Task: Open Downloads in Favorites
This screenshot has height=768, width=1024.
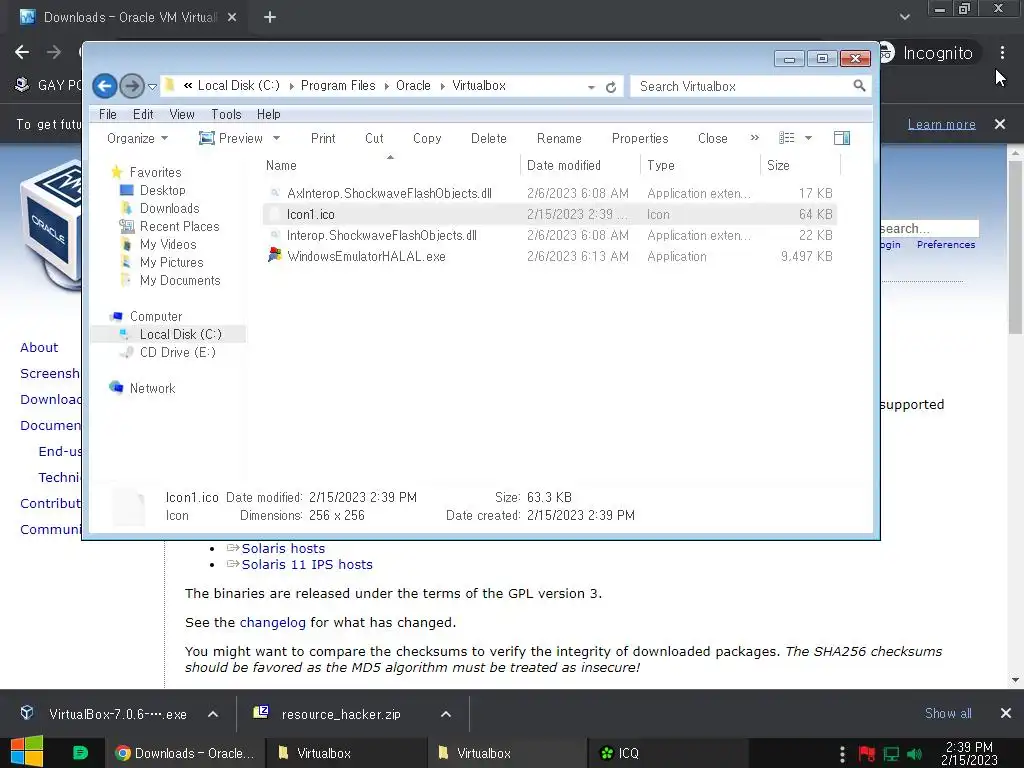Action: (x=169, y=208)
